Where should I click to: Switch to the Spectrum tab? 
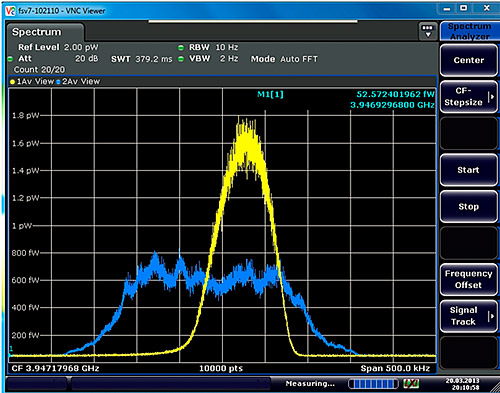coord(45,32)
